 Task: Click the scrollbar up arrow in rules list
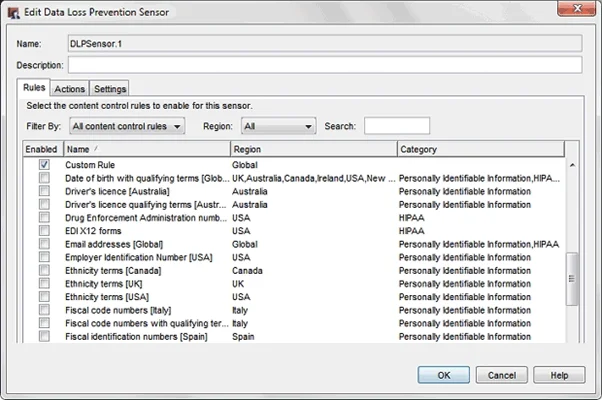[x=572, y=165]
